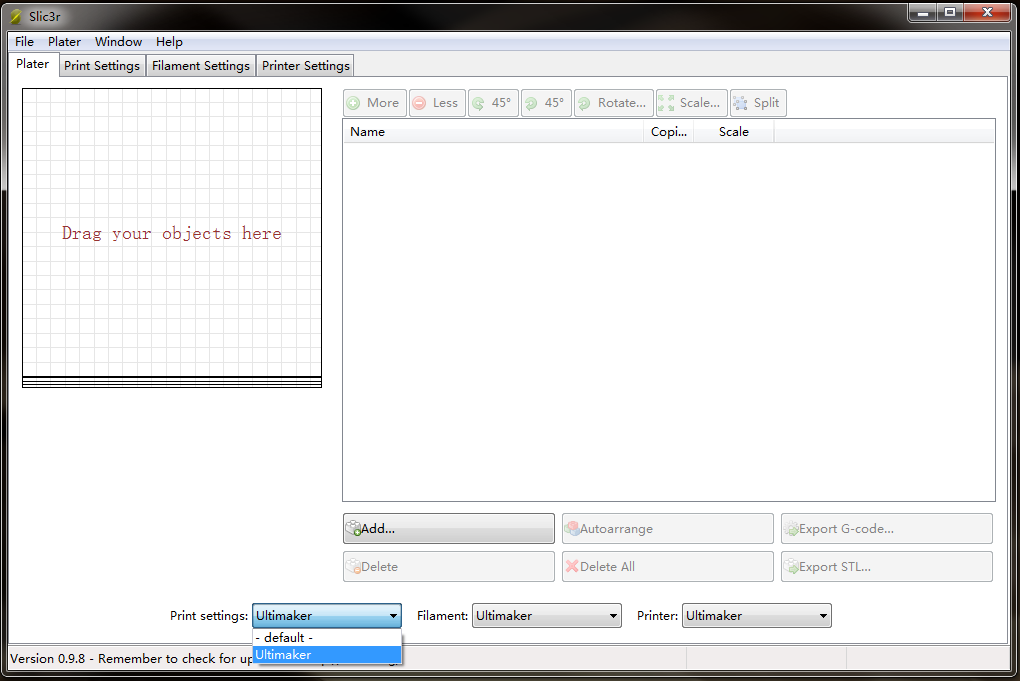
Task: Click the Split object button
Action: (758, 103)
